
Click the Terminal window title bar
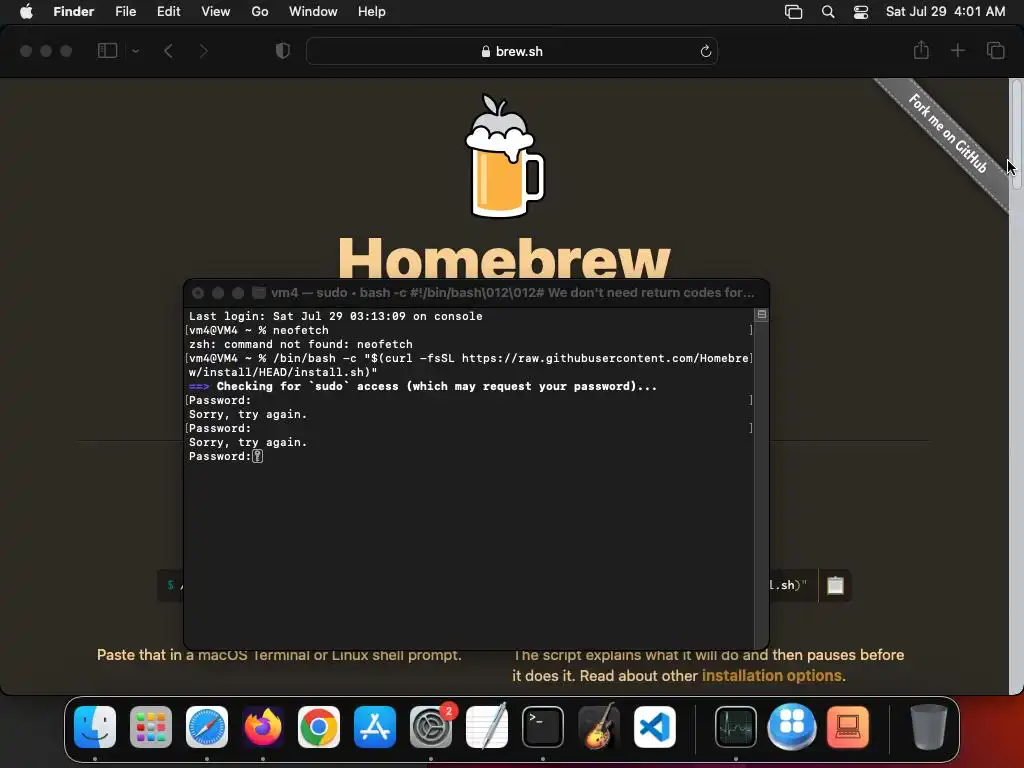point(476,293)
